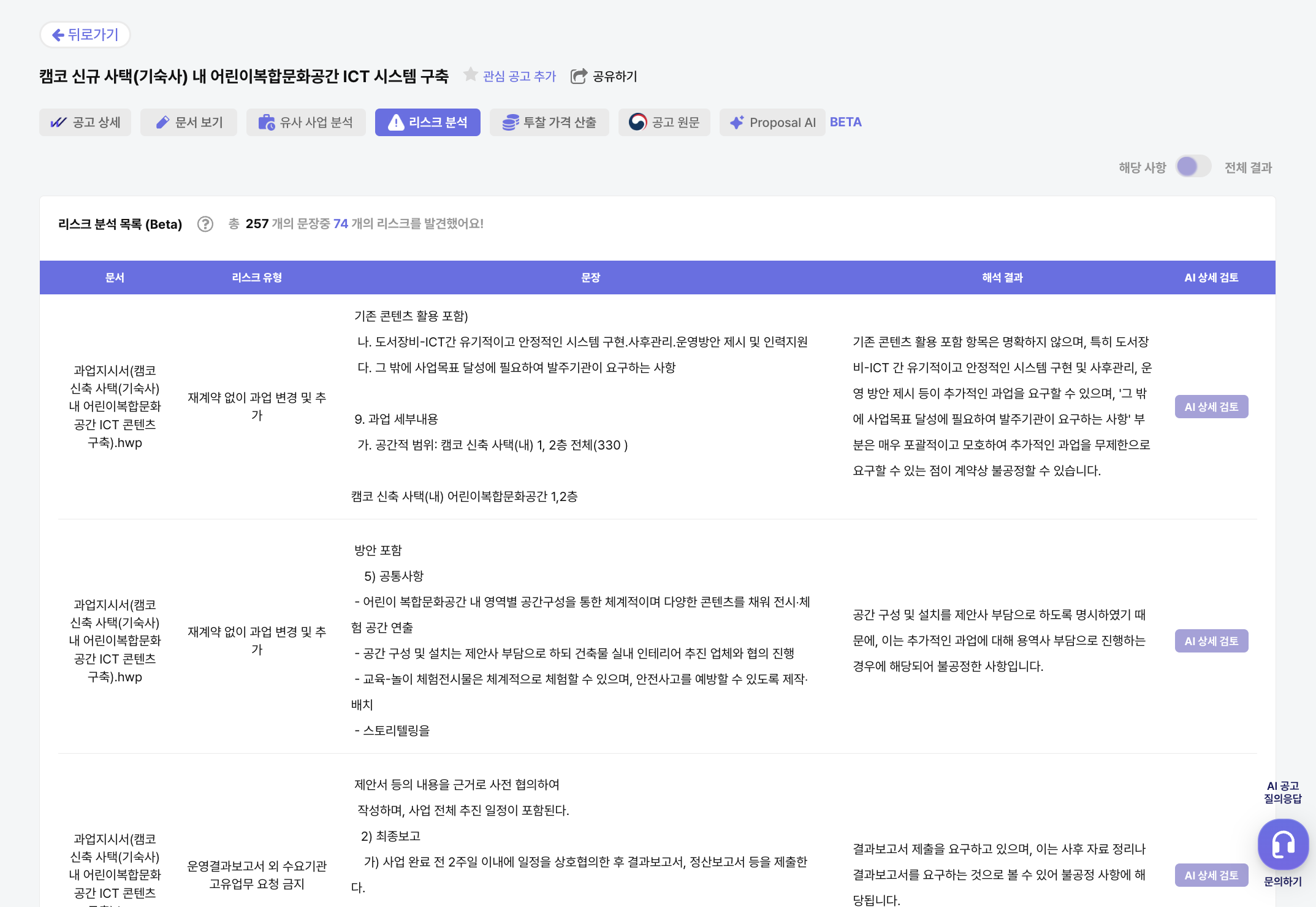The image size is (1316, 907).
Task: Click the 관심 공고 추가 link text
Action: (519, 76)
